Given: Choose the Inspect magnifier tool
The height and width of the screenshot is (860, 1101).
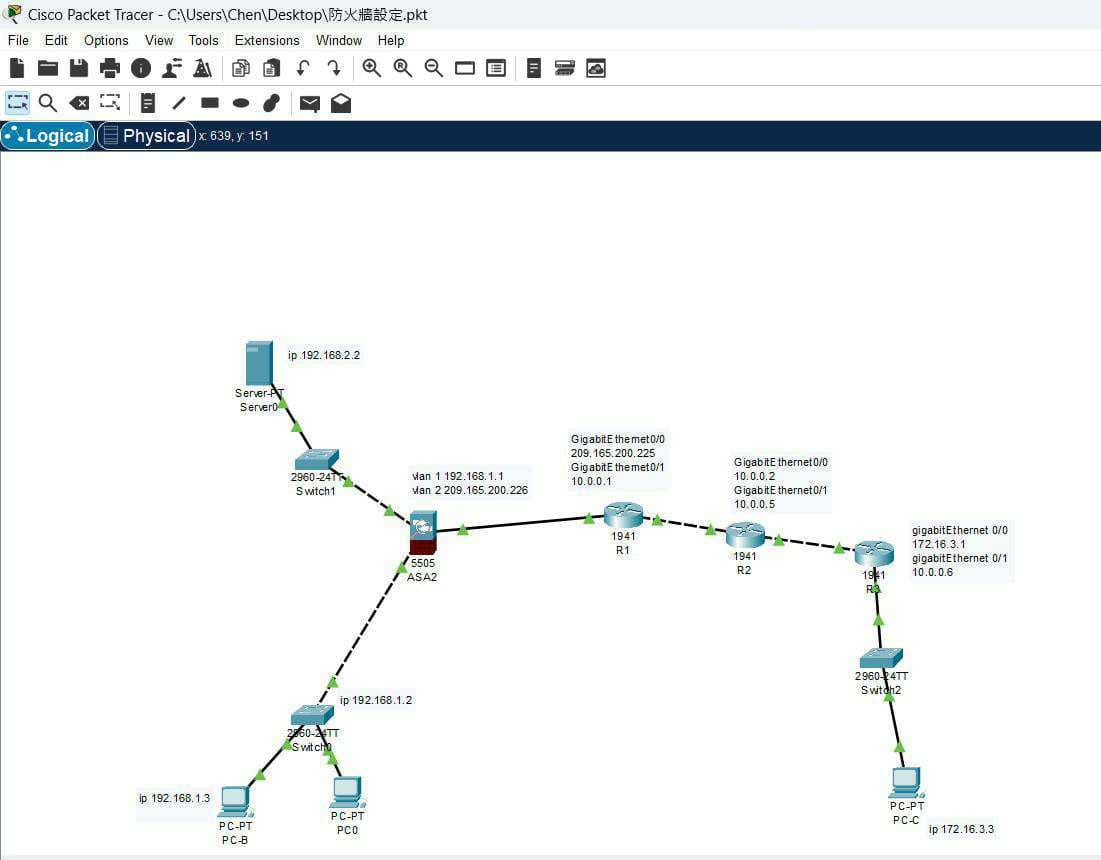Looking at the screenshot, I should pyautogui.click(x=48, y=103).
